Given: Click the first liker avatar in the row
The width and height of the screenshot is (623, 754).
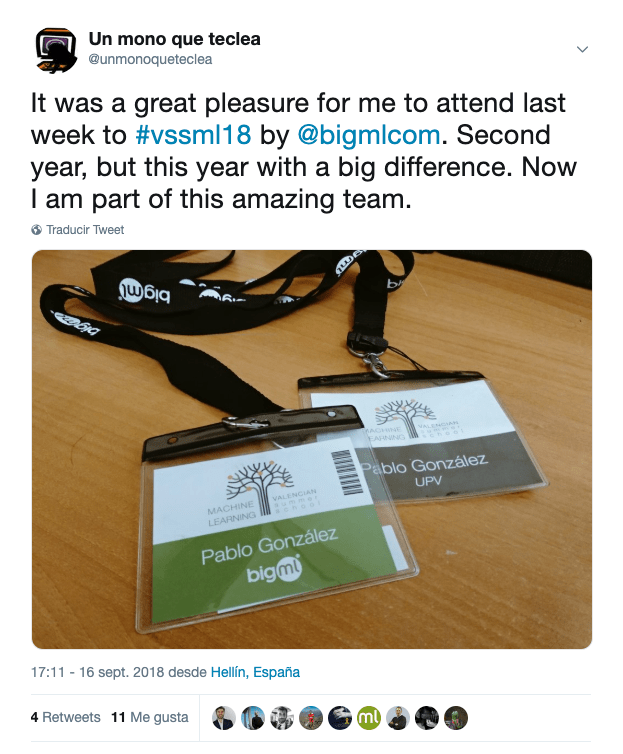Looking at the screenshot, I should (x=224, y=718).
